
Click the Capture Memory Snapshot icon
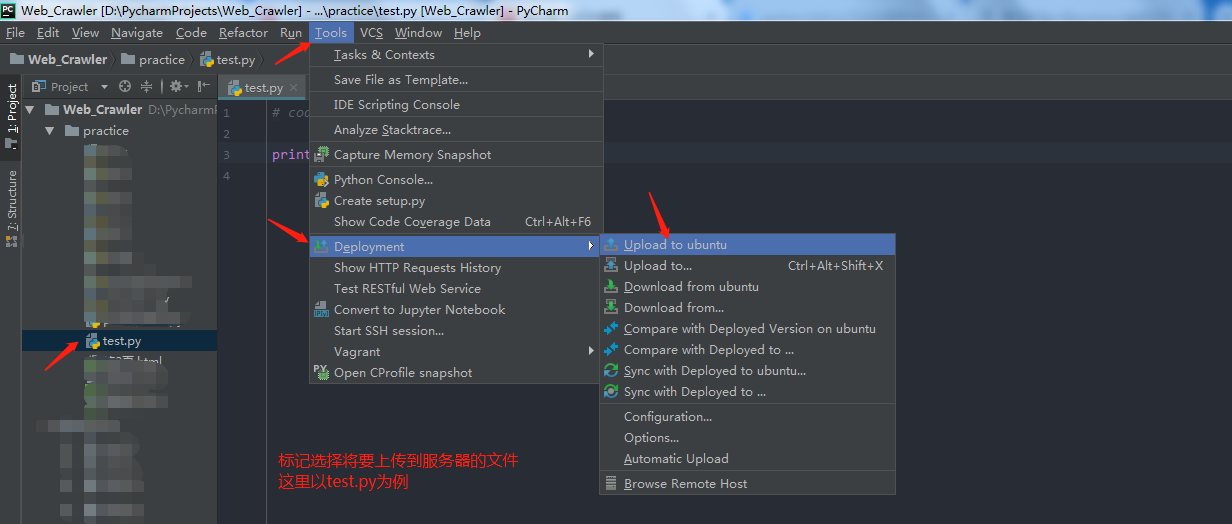pyautogui.click(x=321, y=155)
